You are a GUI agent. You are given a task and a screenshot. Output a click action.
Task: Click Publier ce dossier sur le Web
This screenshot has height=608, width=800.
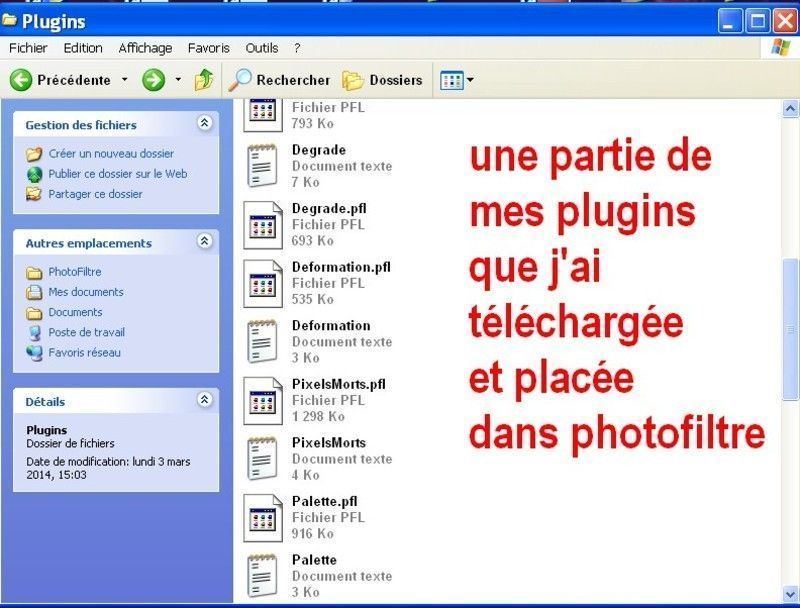(x=117, y=174)
